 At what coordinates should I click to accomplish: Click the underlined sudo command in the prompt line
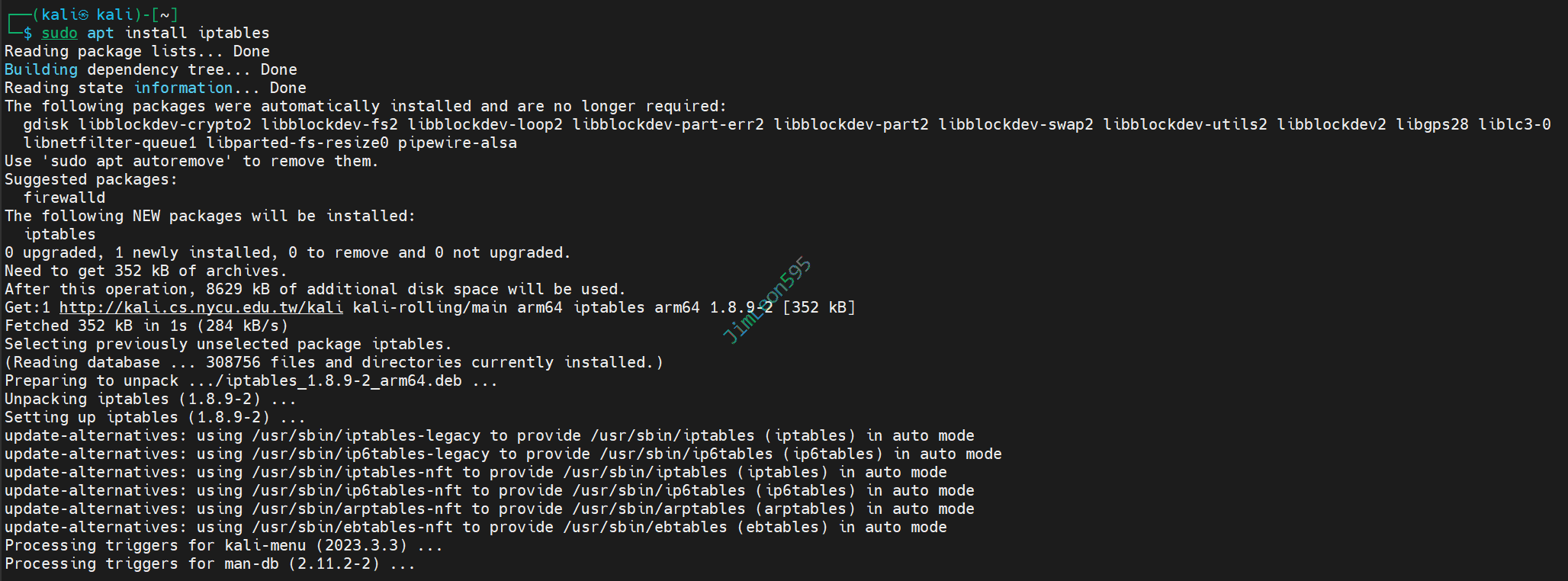click(x=59, y=33)
